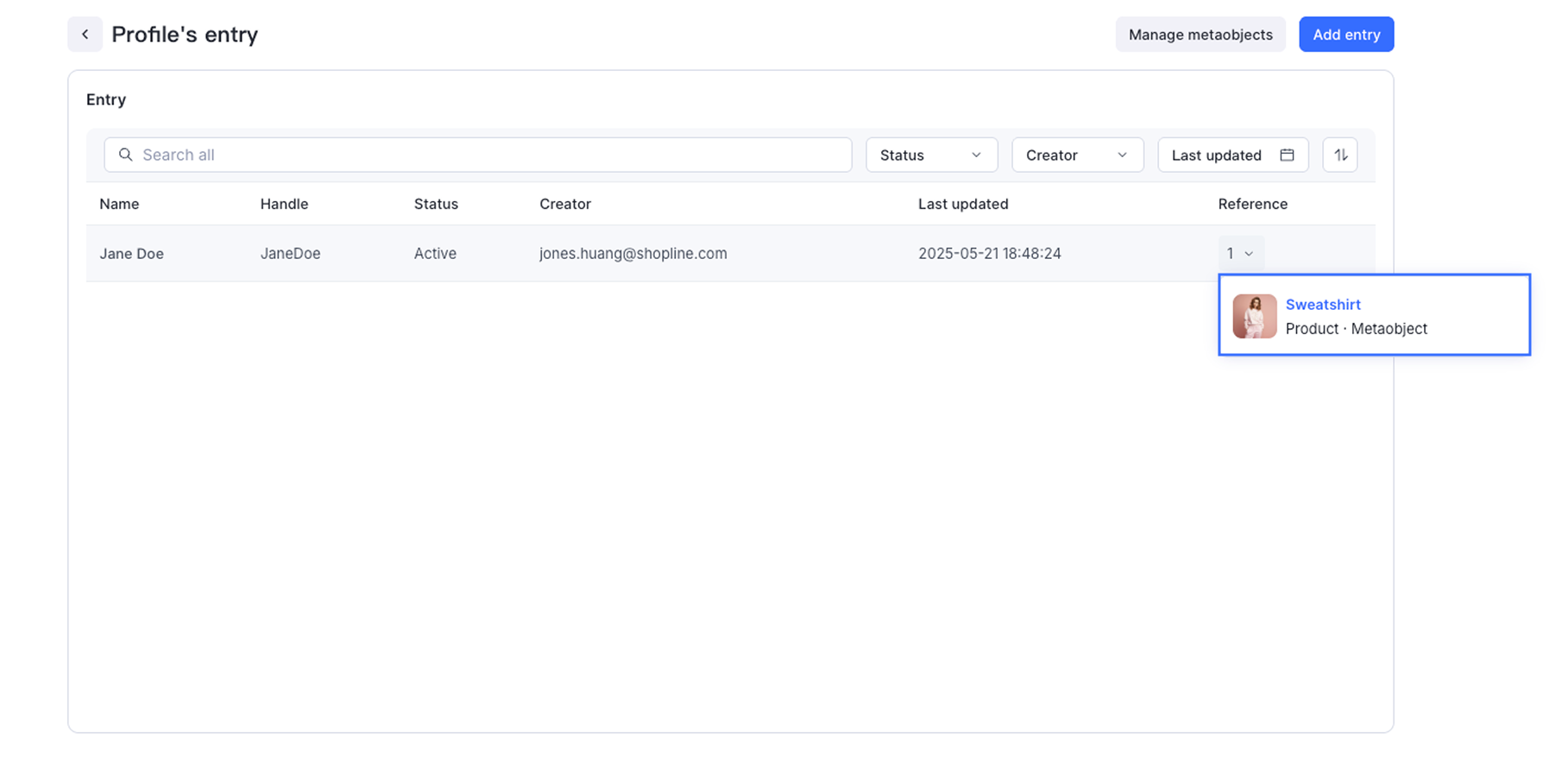This screenshot has width=1568, height=783.
Task: Open the Last updated date filter
Action: 1233,155
